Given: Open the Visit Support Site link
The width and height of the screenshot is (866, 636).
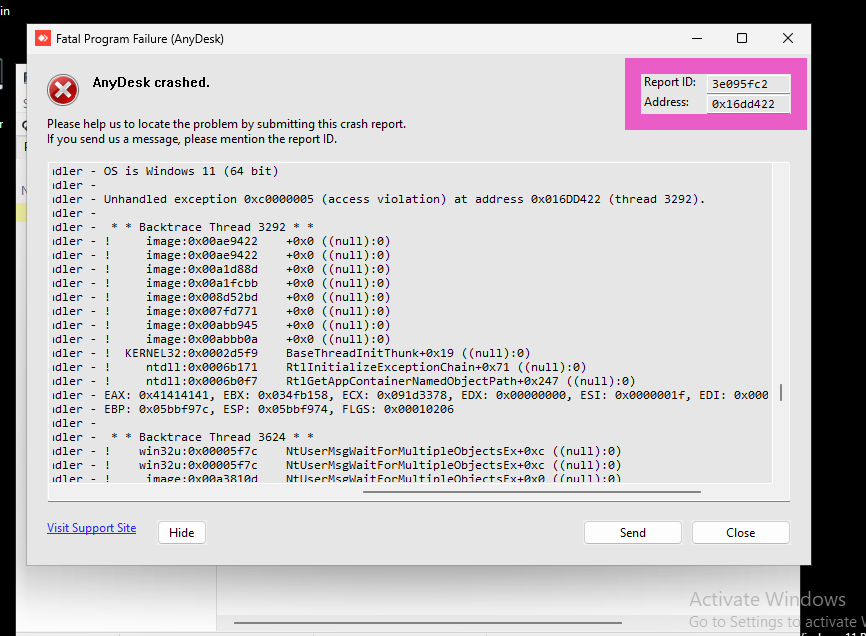Looking at the screenshot, I should coord(92,528).
